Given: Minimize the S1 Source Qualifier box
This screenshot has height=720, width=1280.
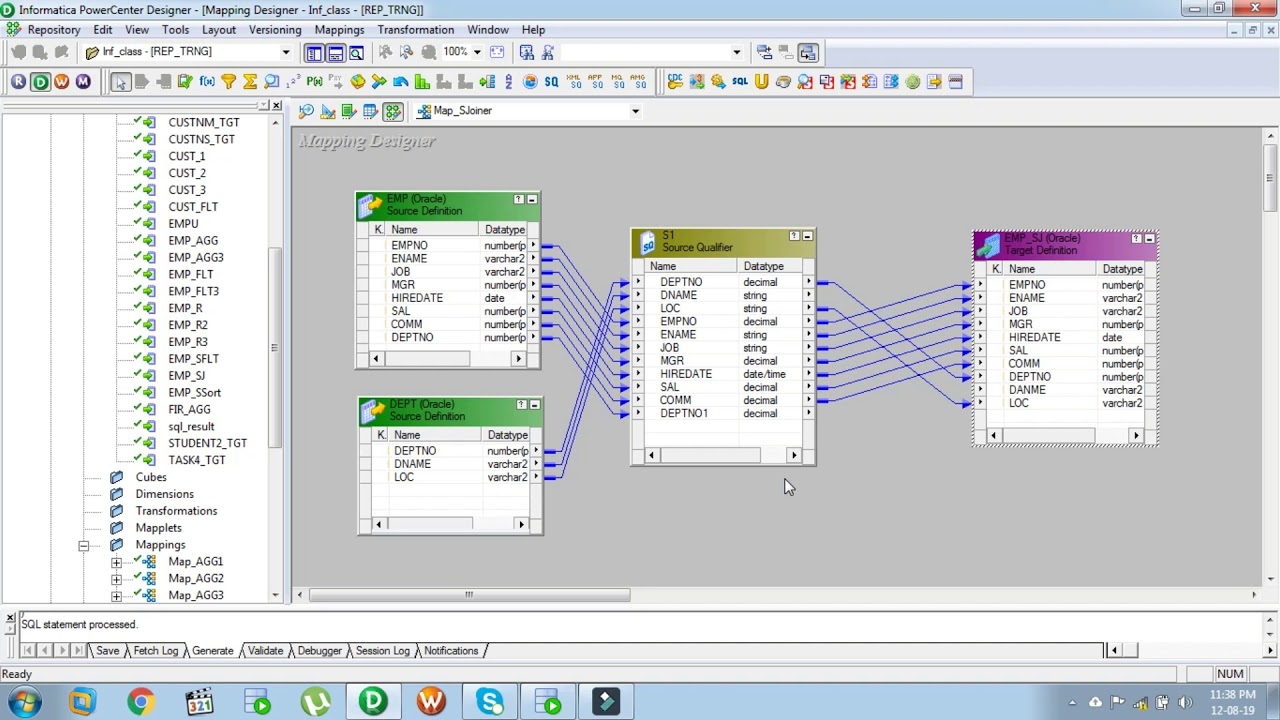Looking at the screenshot, I should tap(808, 237).
